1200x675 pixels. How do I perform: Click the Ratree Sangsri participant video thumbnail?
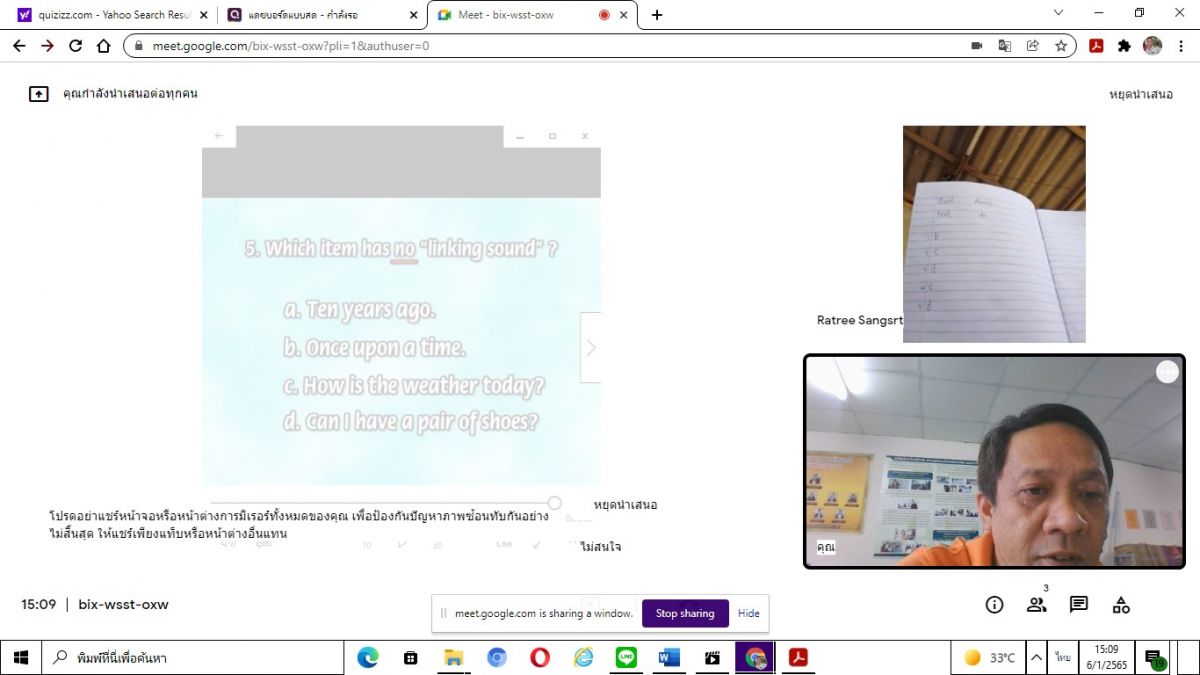pos(993,234)
